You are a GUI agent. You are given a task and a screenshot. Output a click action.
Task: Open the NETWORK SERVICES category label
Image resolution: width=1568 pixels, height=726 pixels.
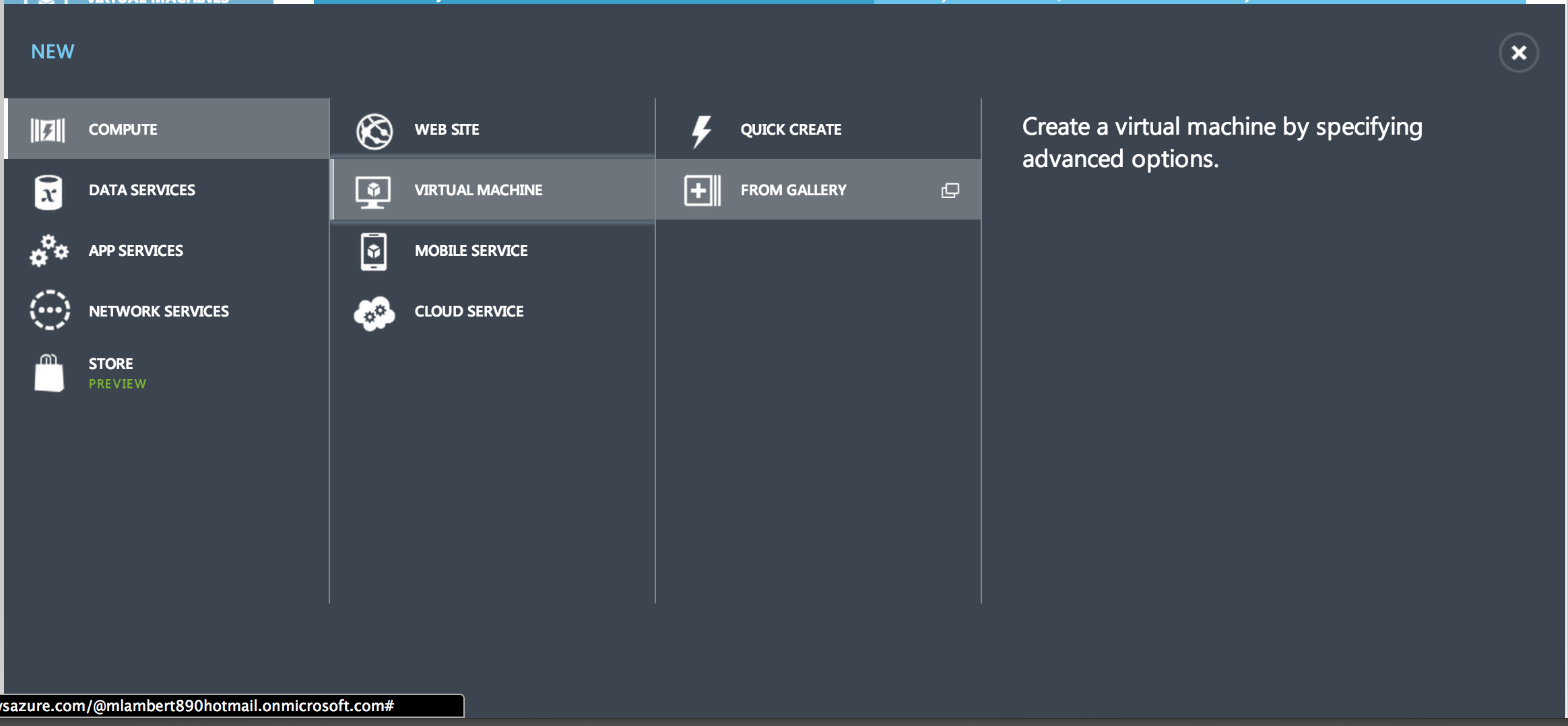[158, 311]
